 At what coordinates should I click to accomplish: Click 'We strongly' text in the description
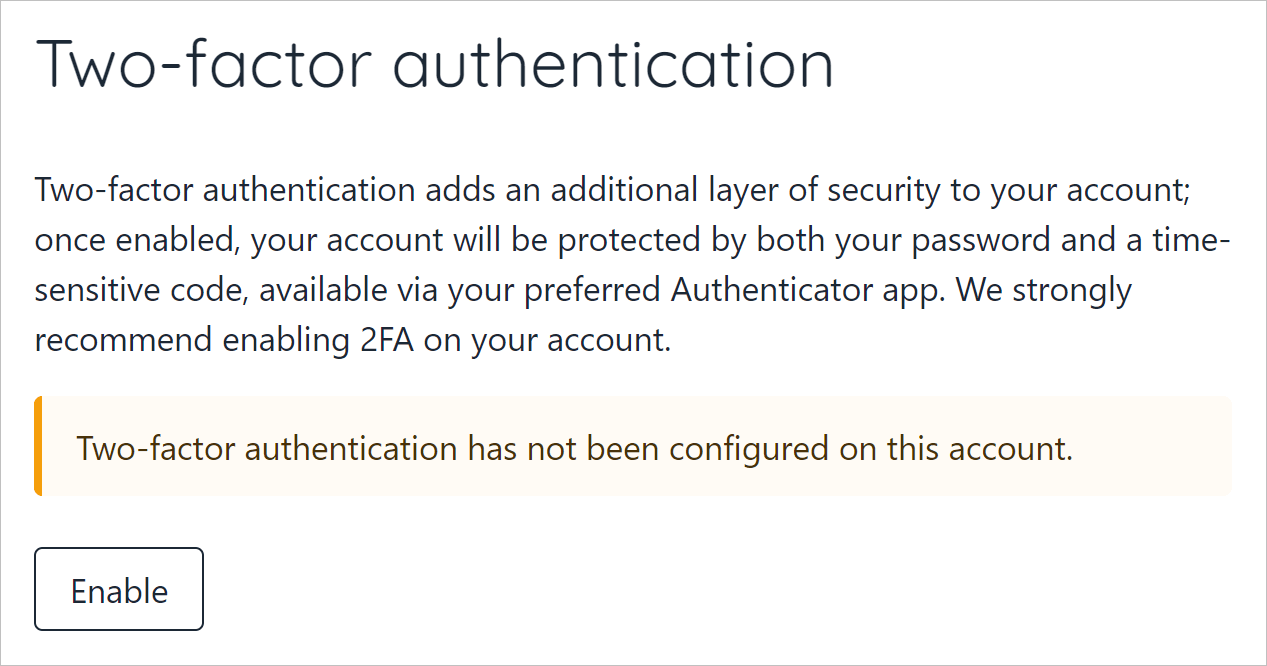click(1040, 291)
